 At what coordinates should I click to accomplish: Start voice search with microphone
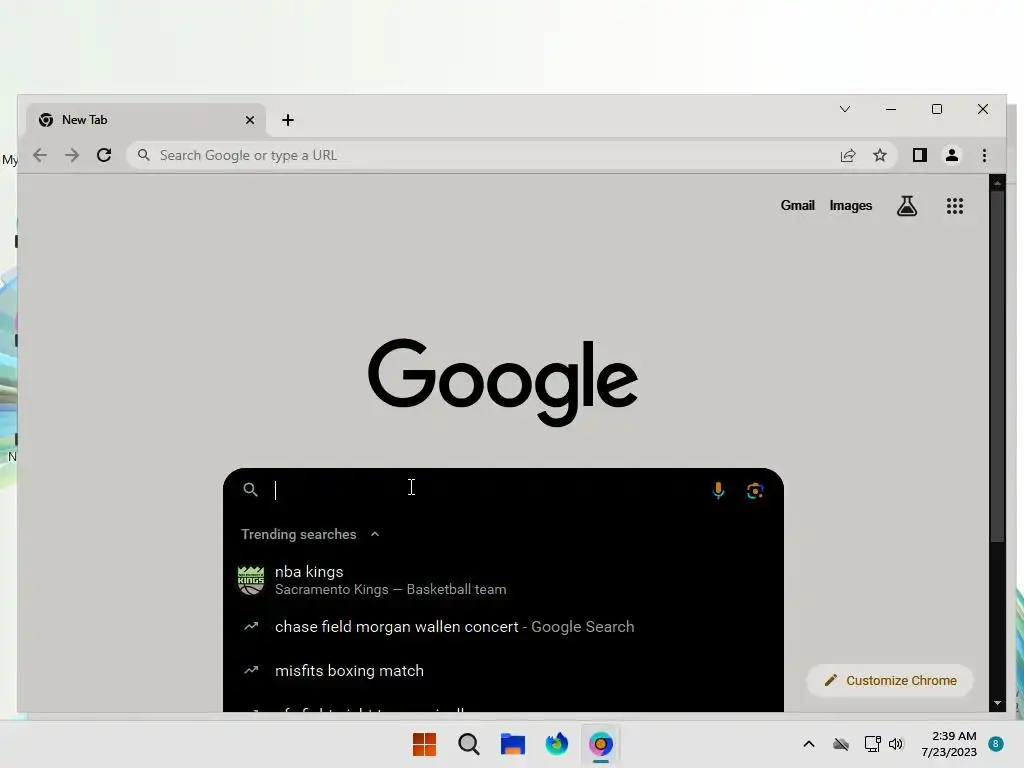(x=718, y=490)
